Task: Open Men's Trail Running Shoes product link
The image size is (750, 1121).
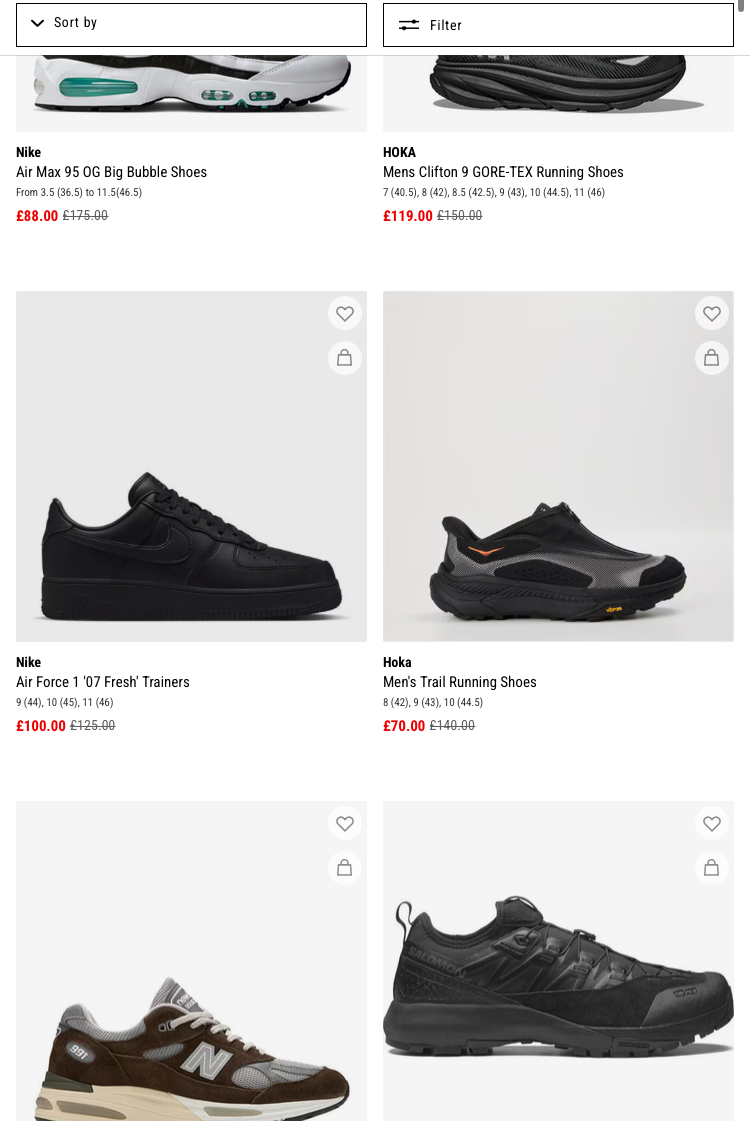Action: tap(460, 682)
